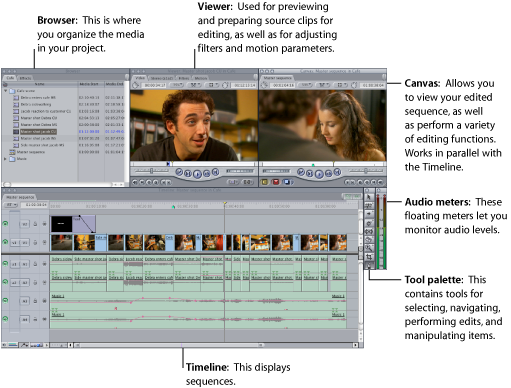511x388 pixels.
Task: Click the red Overwrite edit button in Canvas
Action: [276, 182]
